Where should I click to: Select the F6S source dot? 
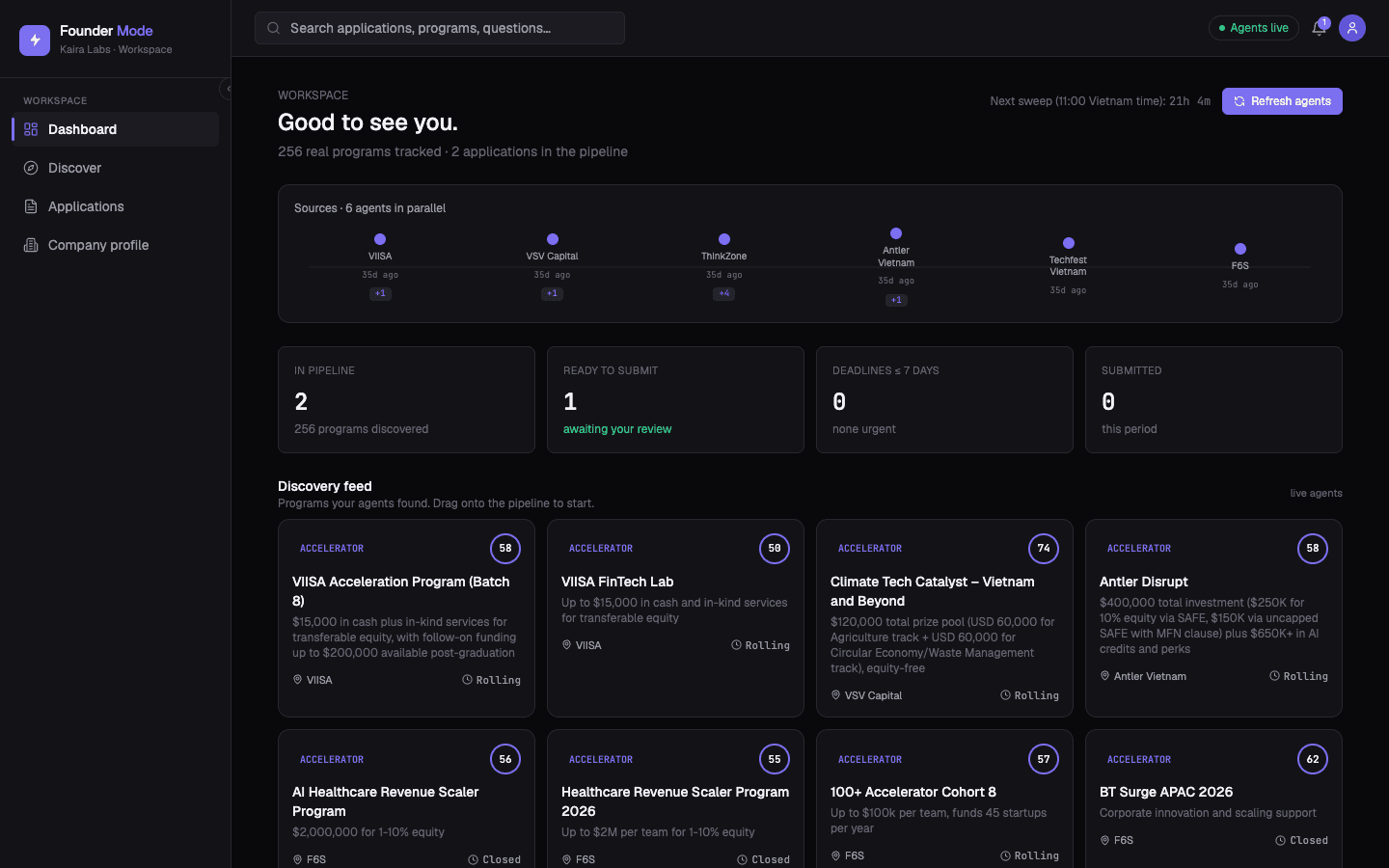pos(1240,249)
